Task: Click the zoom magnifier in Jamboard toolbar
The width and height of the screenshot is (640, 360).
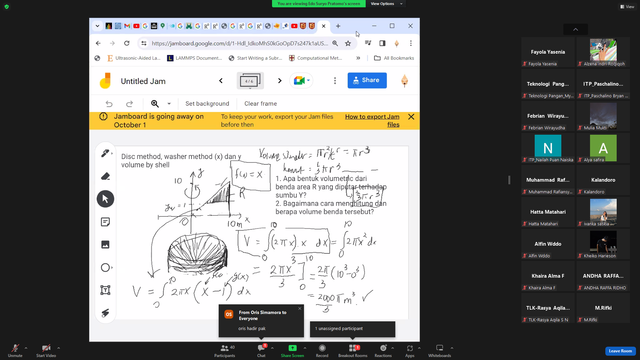Action: point(155,104)
